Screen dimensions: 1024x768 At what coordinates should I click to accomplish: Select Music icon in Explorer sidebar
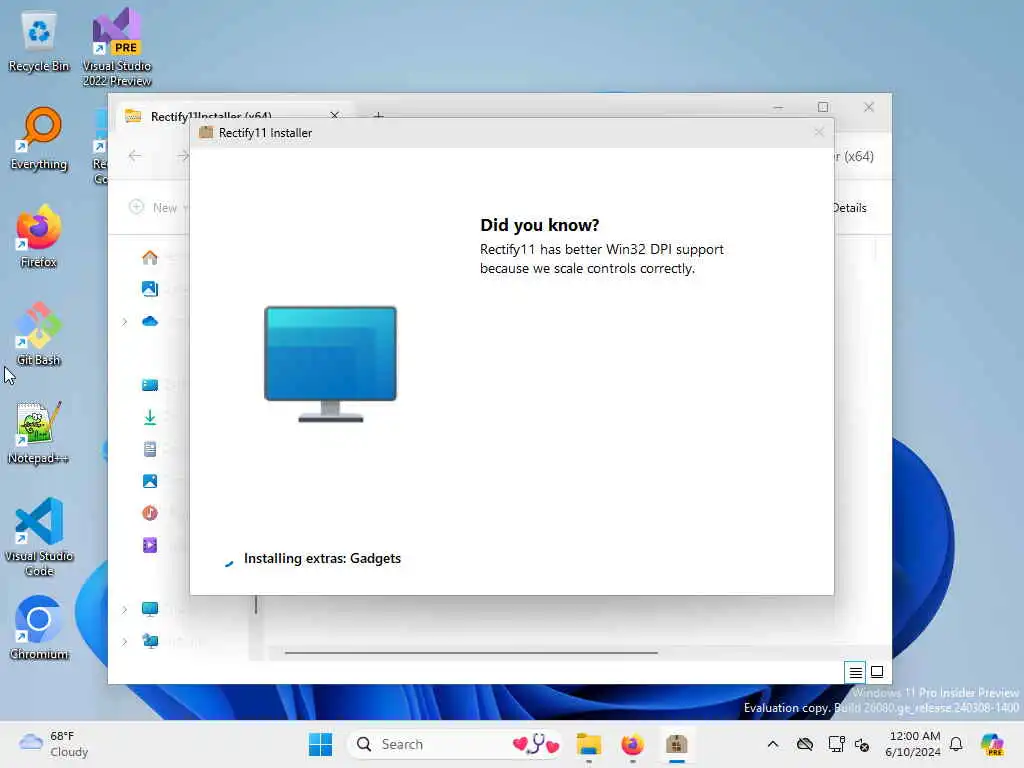click(150, 513)
